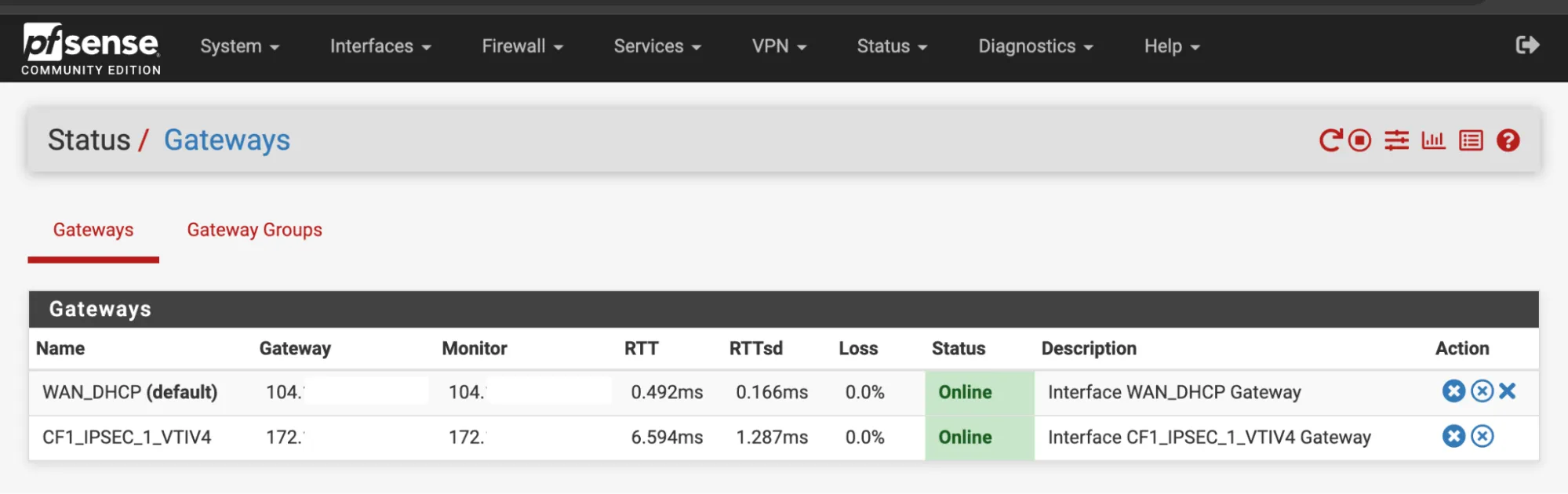The height and width of the screenshot is (494, 1568).
Task: Open the gateway settings sliders icon
Action: pos(1396,140)
